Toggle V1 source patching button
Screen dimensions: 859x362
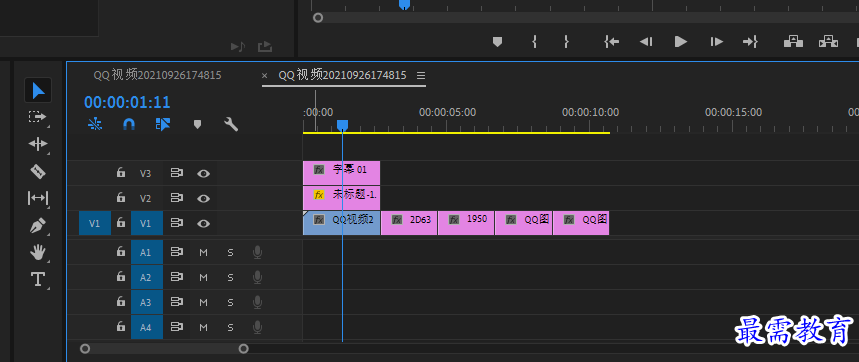[95, 223]
